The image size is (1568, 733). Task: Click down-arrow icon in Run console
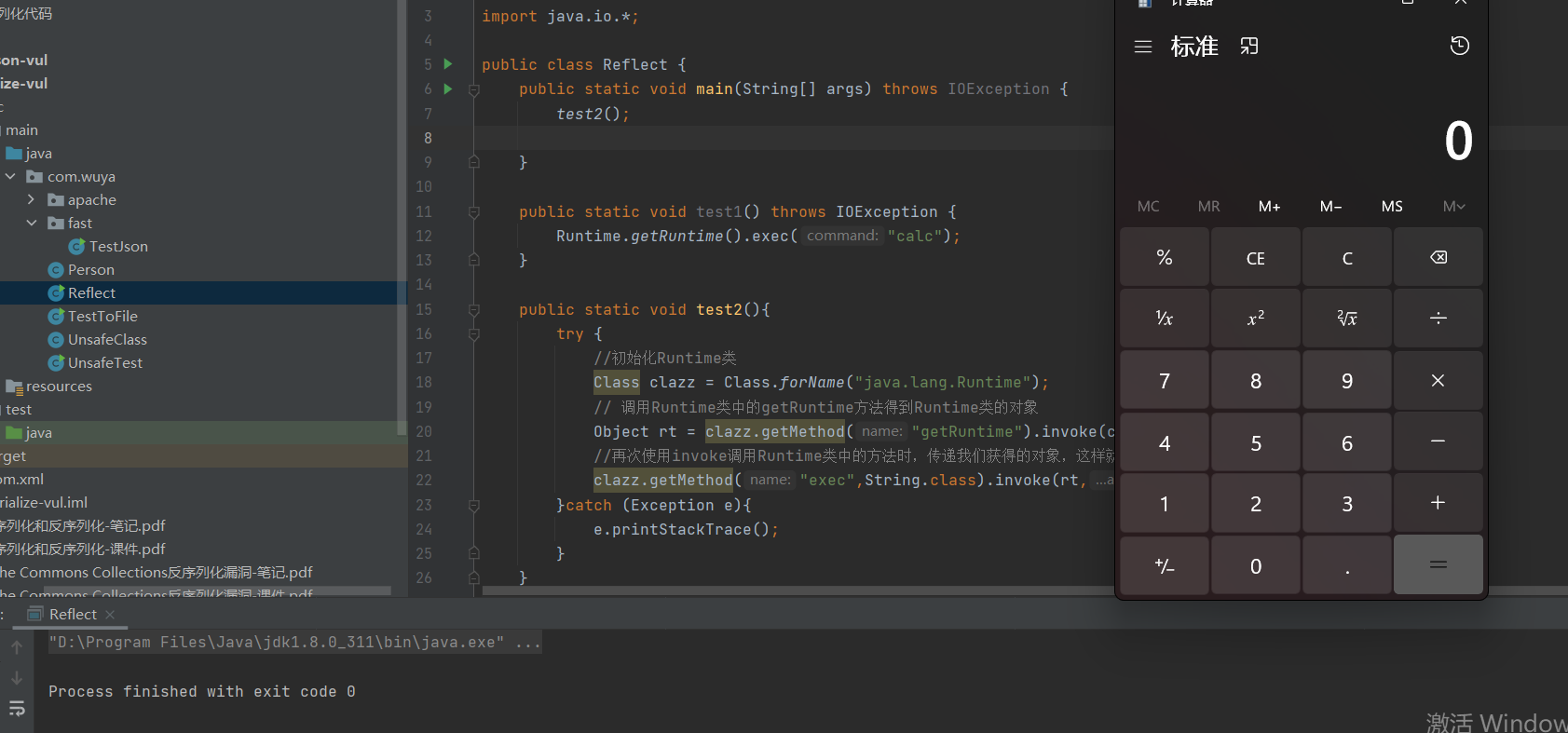(x=17, y=678)
